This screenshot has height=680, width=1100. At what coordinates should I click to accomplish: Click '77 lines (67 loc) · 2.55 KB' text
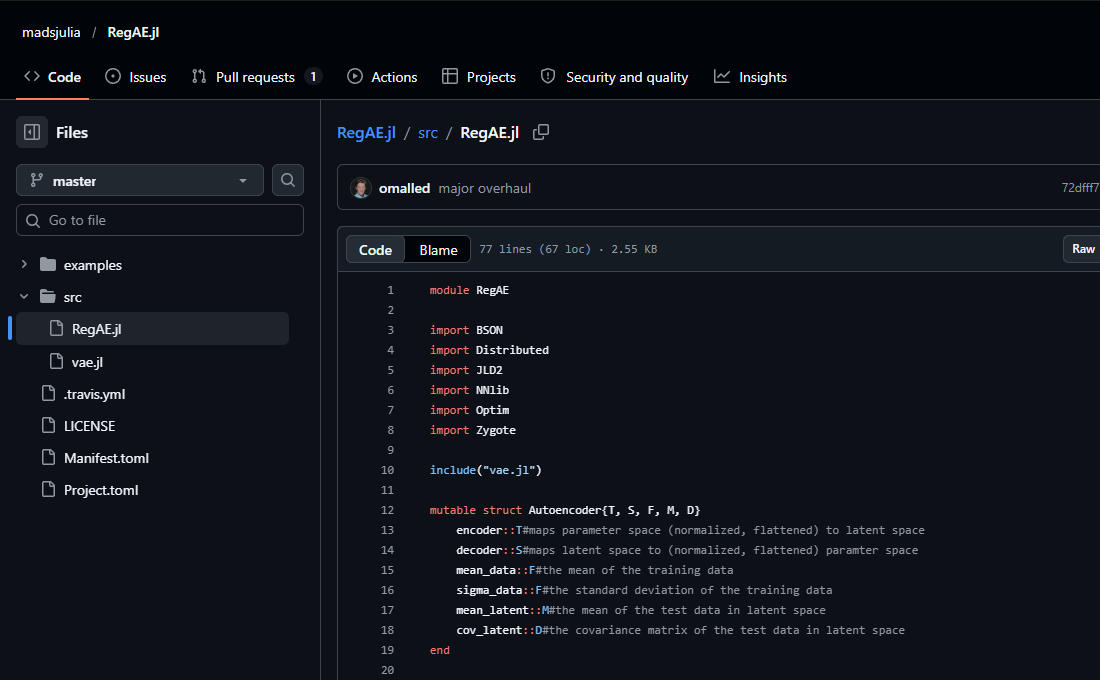click(568, 249)
